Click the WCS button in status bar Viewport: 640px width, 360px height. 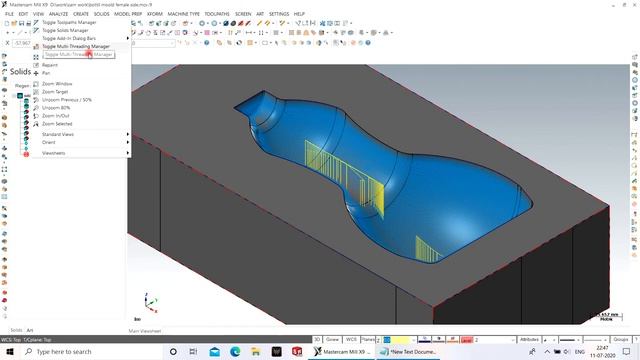(x=351, y=340)
